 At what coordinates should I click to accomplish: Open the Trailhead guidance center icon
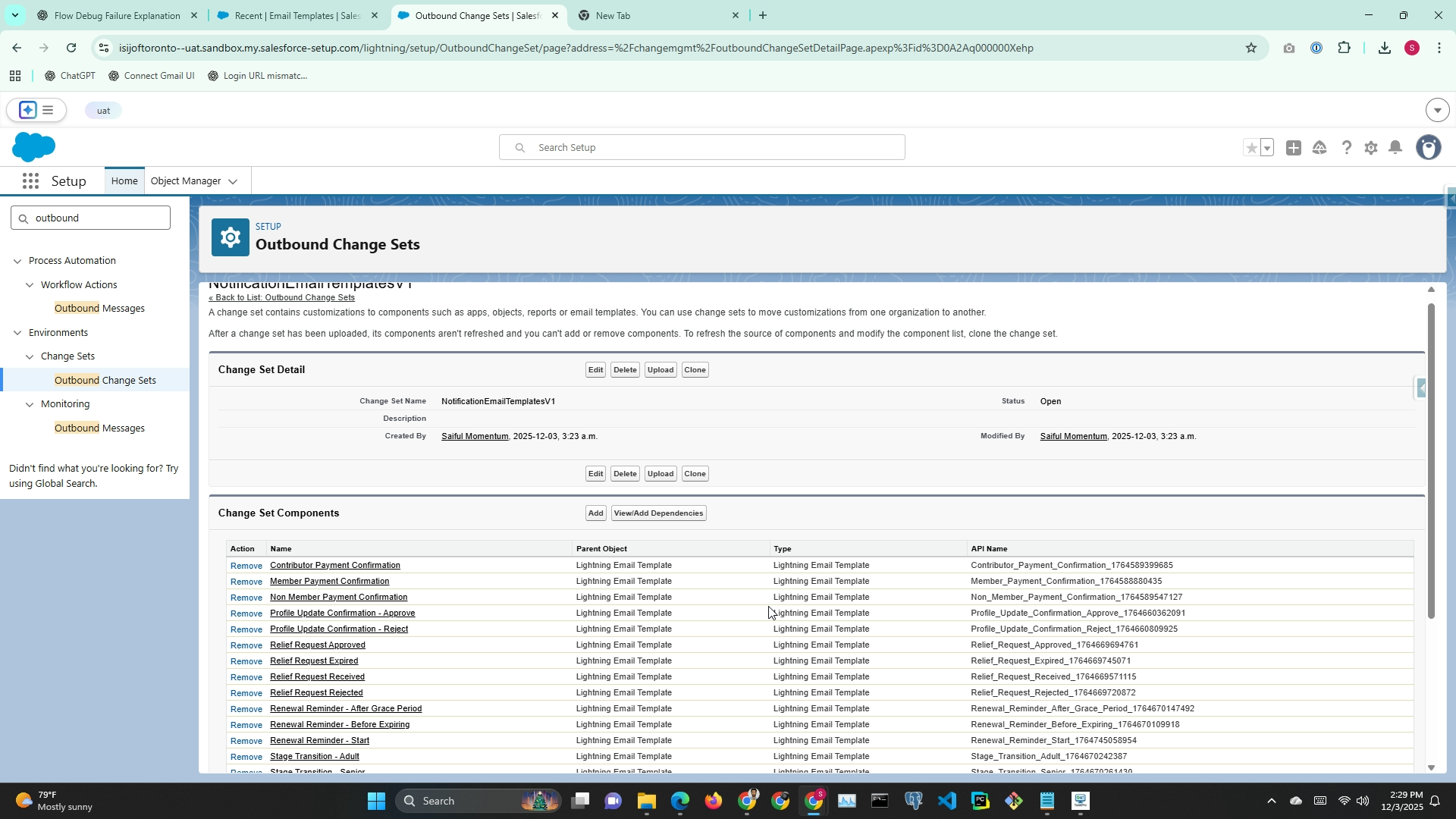pos(1319,148)
